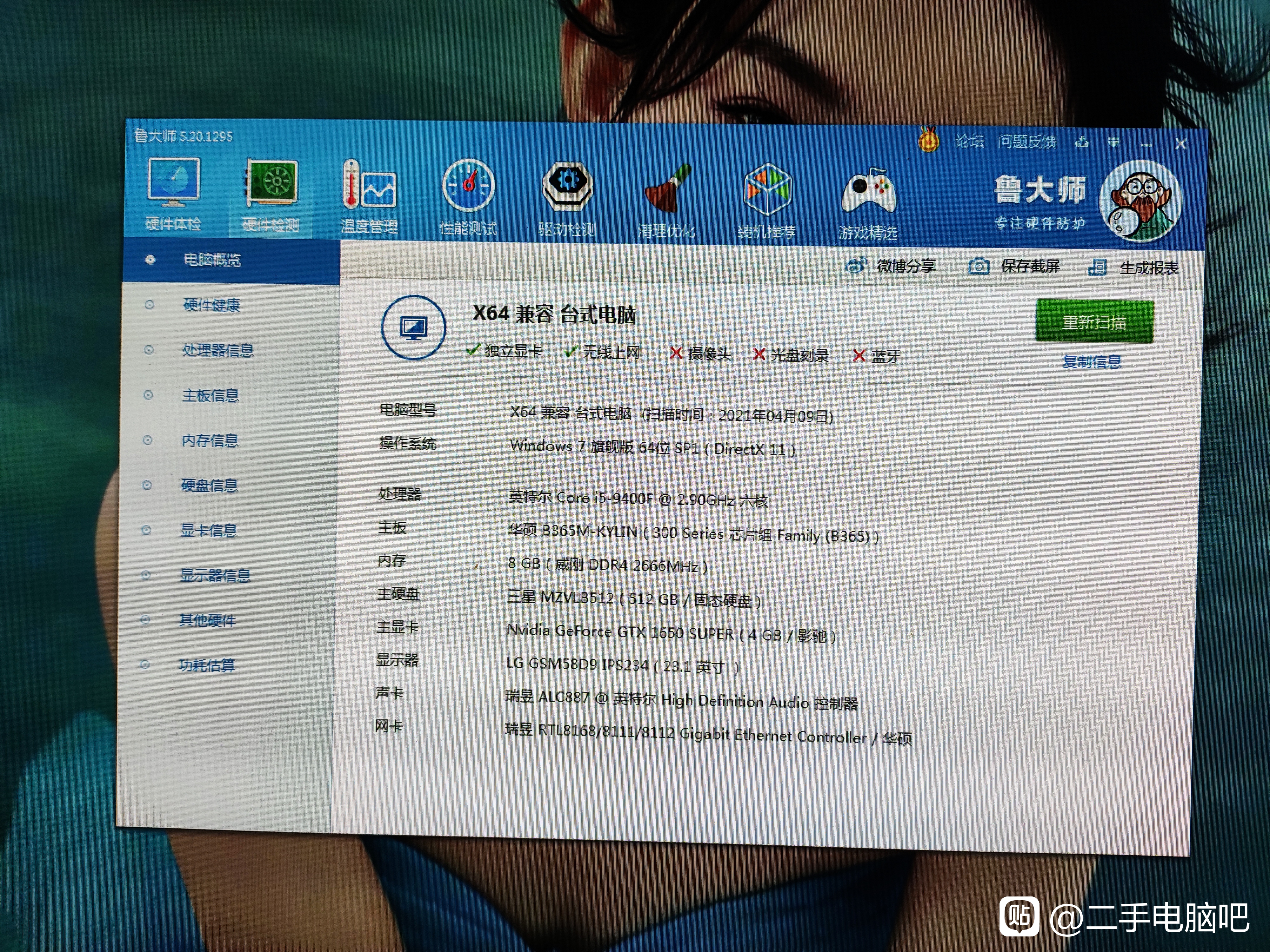1270x952 pixels.
Task: Click the Windows 7 旗舰版 operating system value
Action: [x=652, y=448]
